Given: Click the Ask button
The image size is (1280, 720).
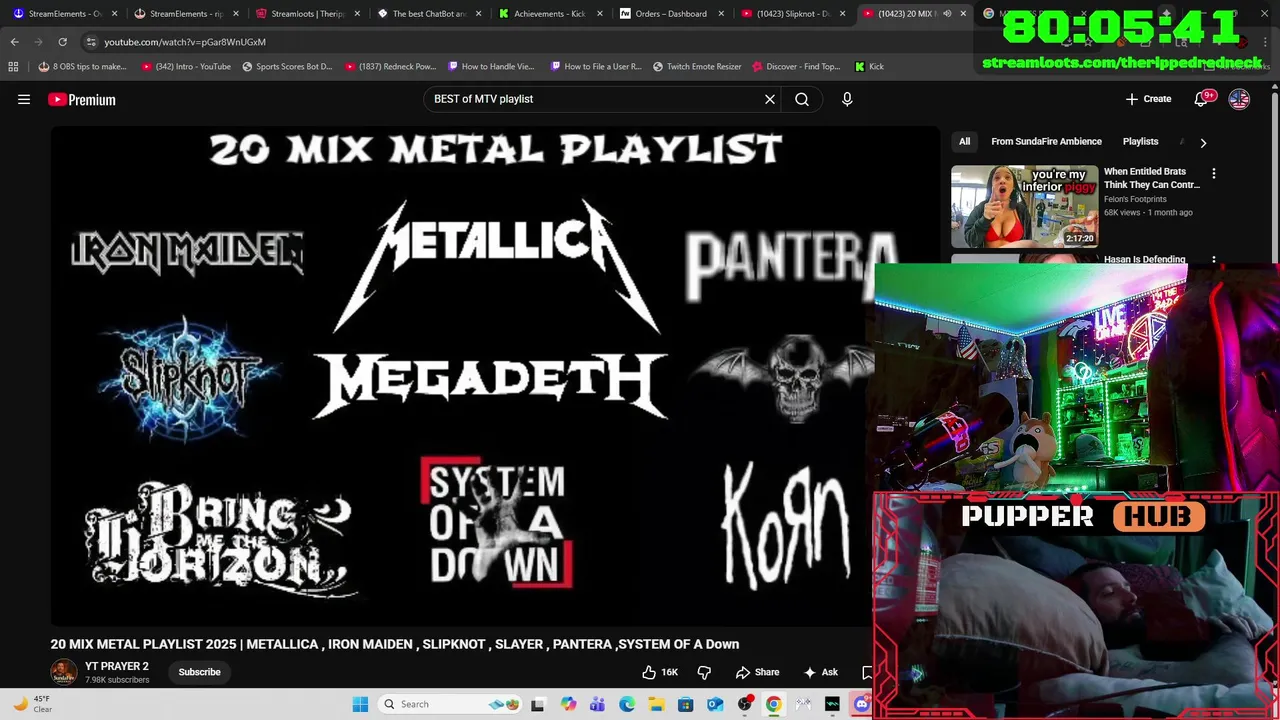Looking at the screenshot, I should tap(820, 672).
